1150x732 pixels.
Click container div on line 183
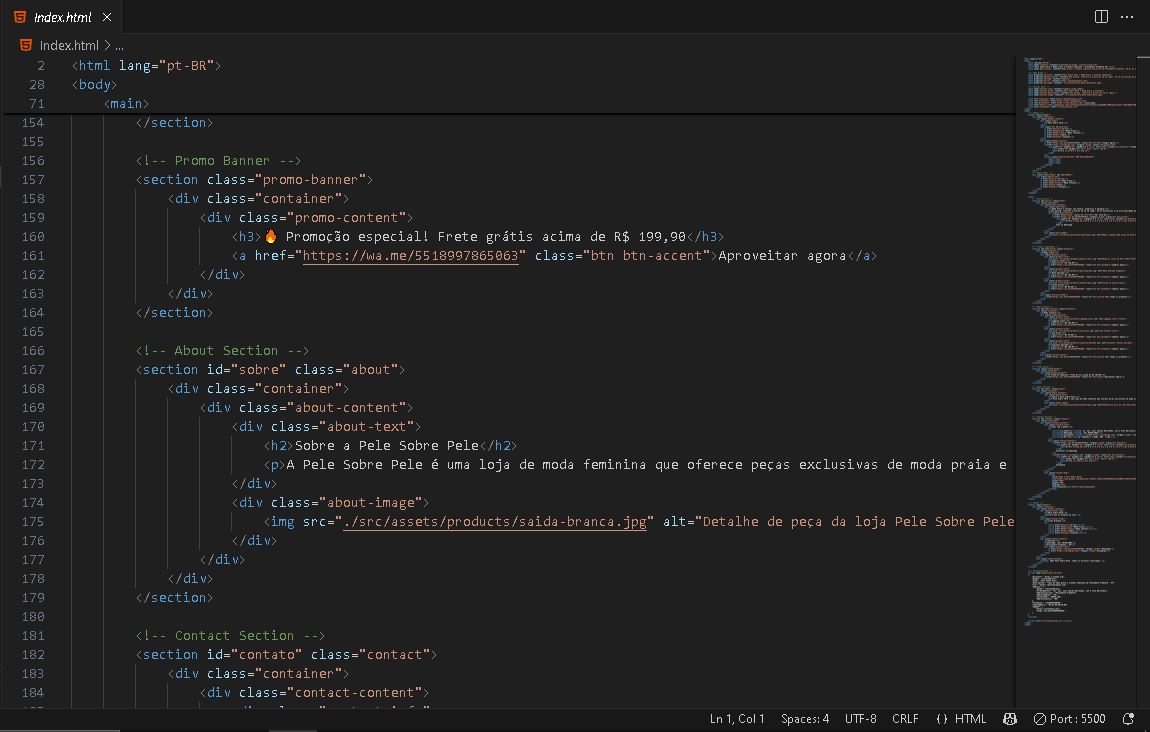coord(258,673)
